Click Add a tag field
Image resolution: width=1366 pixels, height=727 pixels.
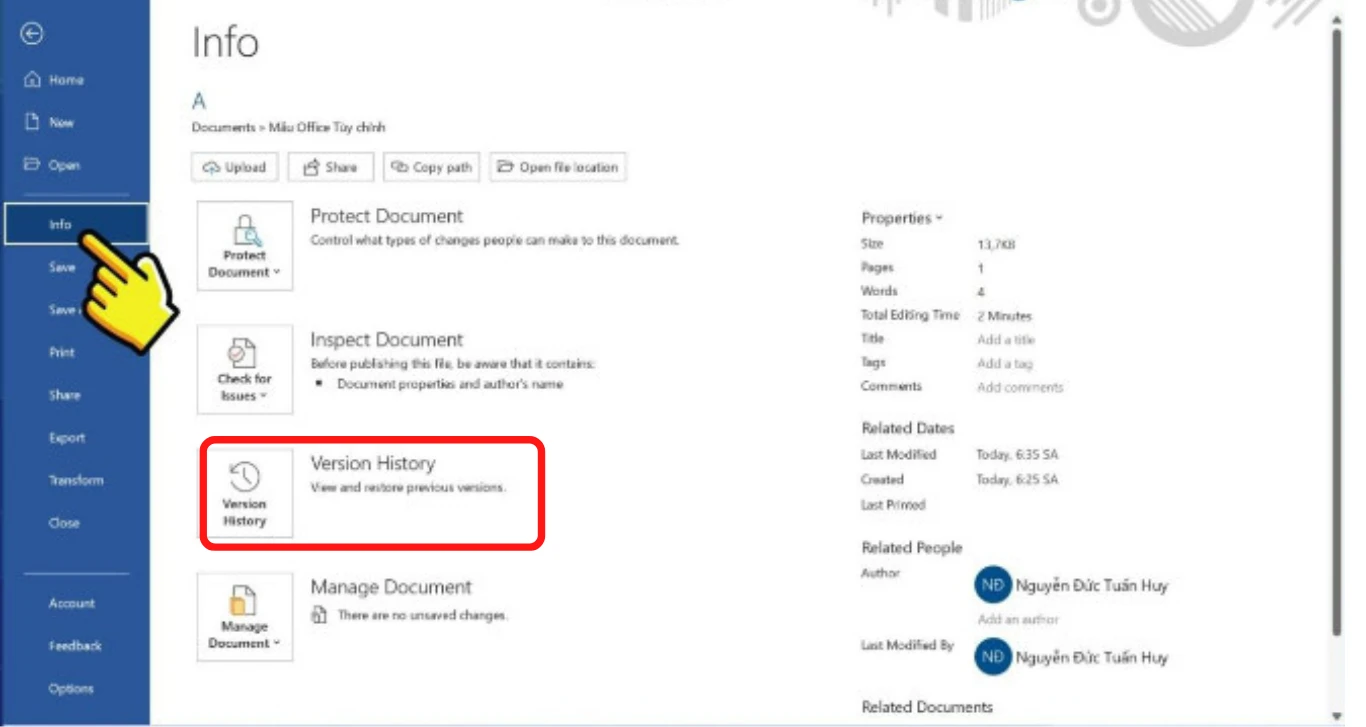coord(1005,364)
